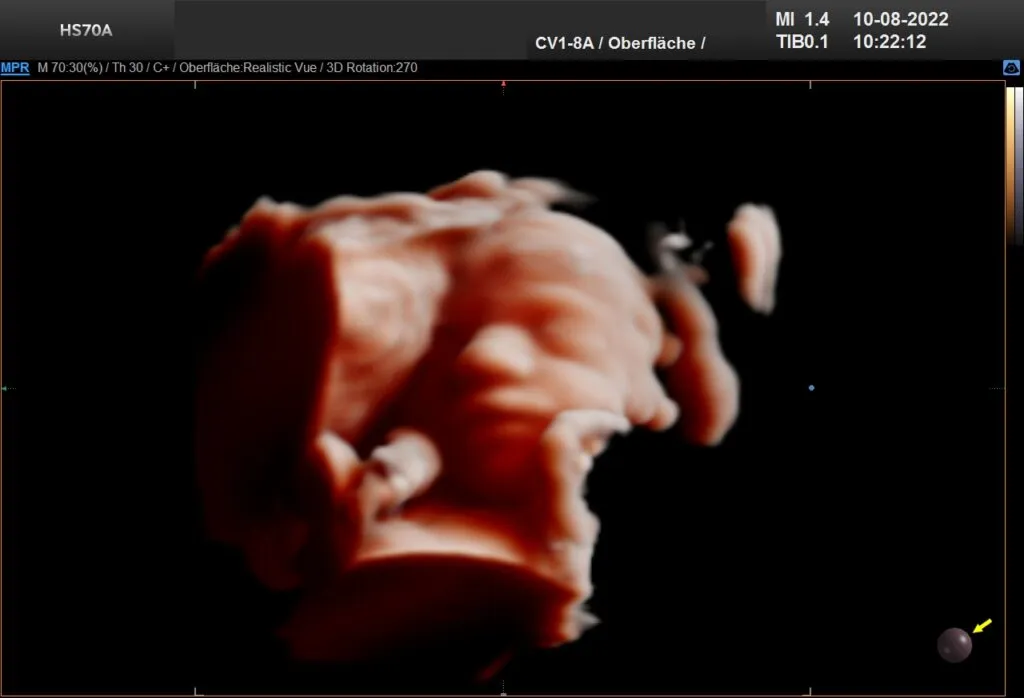Click the MPR link label
1024x698 pixels.
click(x=15, y=68)
